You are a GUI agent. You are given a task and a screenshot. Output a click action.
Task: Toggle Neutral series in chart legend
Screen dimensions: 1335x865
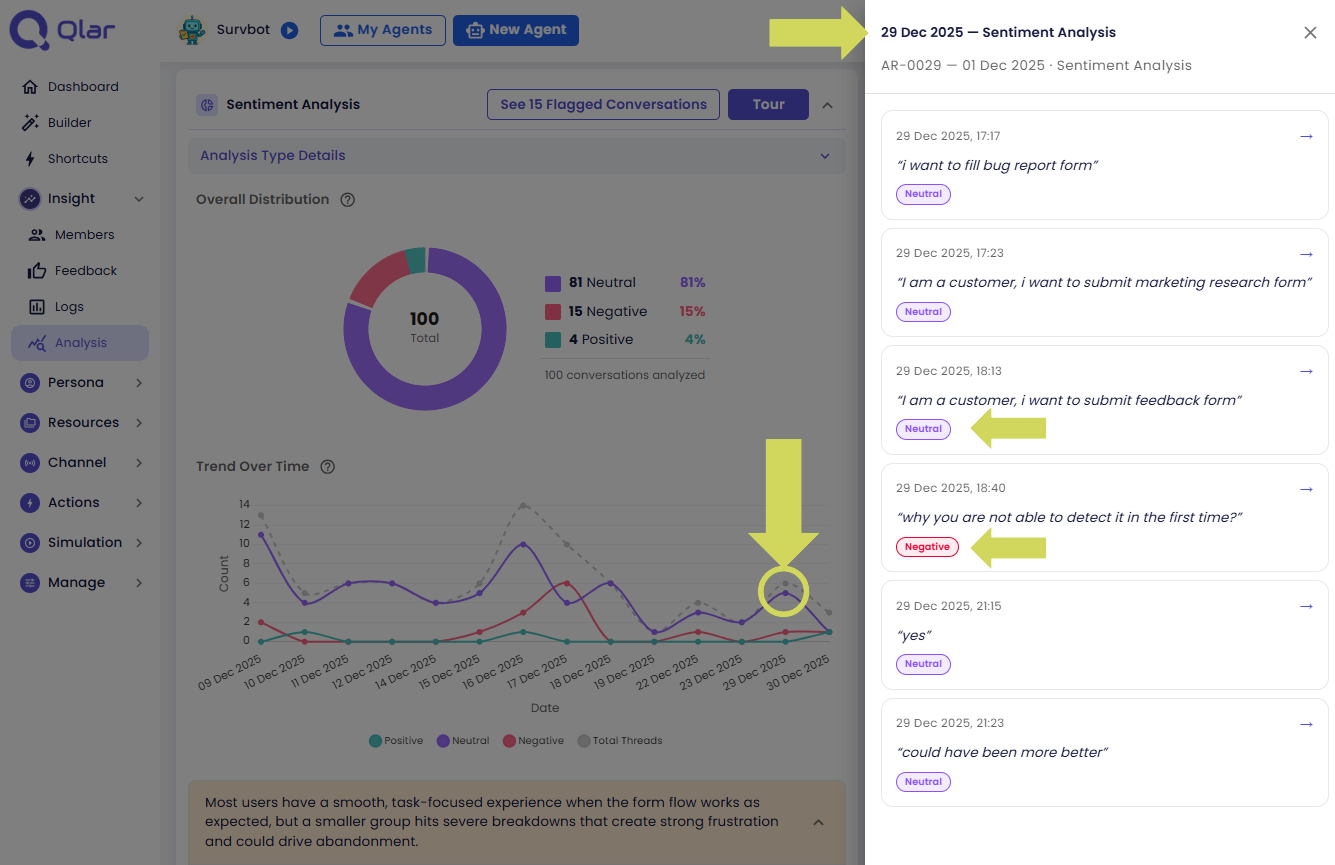click(463, 741)
